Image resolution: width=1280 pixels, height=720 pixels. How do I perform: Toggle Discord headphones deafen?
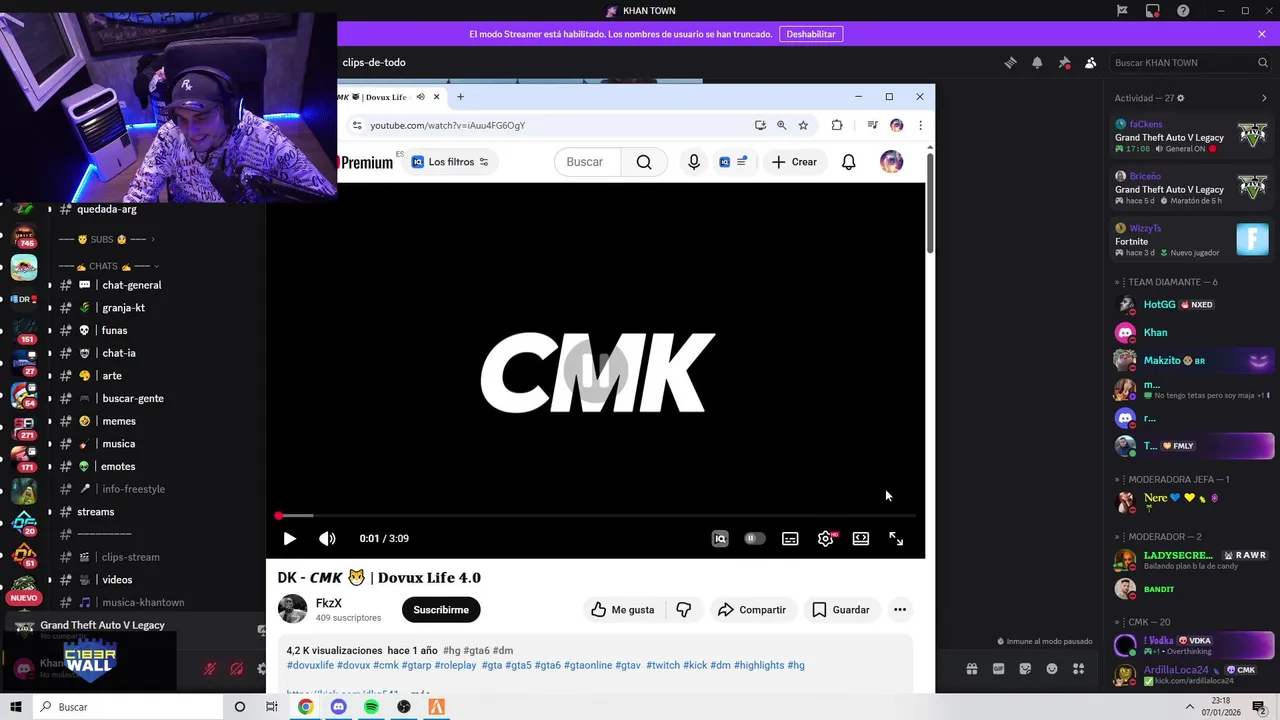(x=237, y=669)
